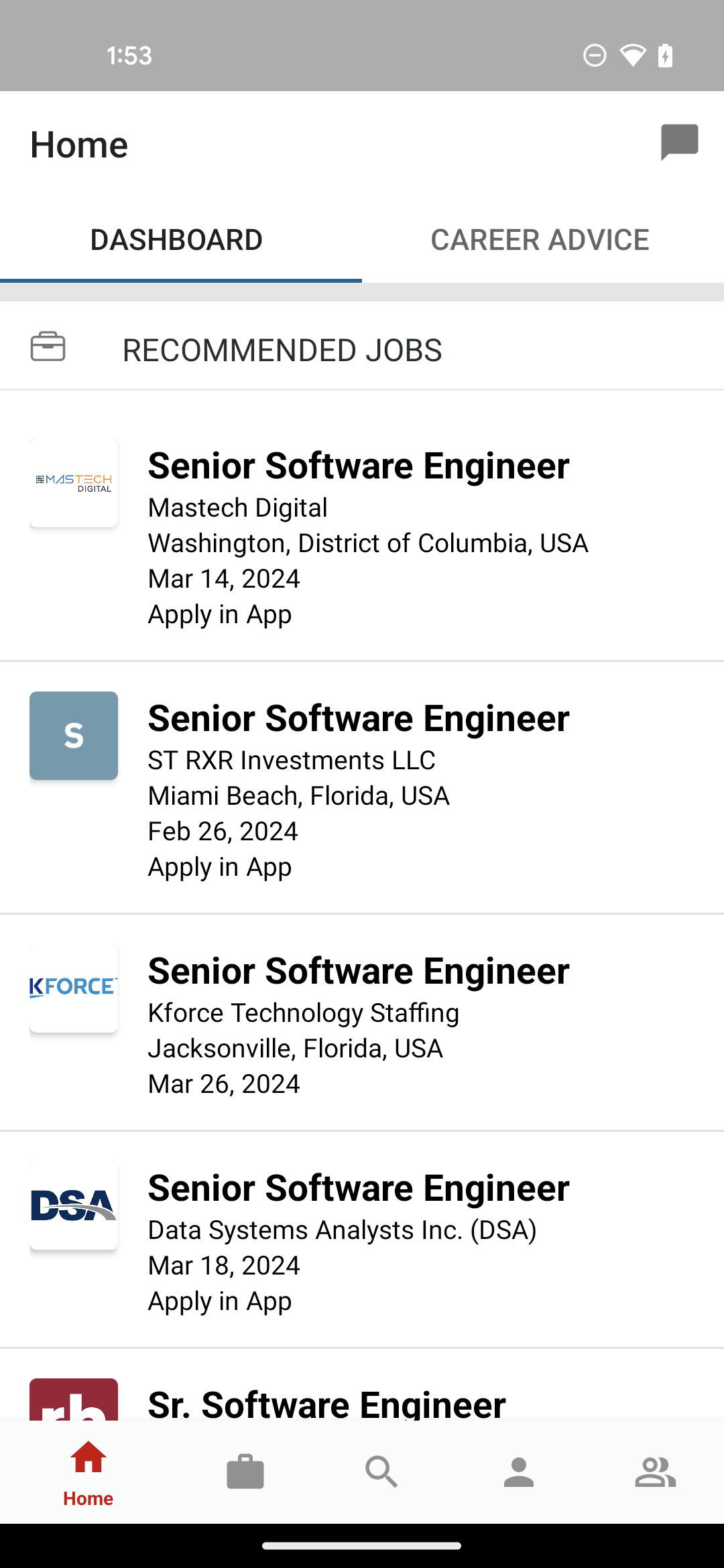Screen dimensions: 724x1568
Task: Tap the Home icon in bottom navigation
Action: [x=88, y=1473]
